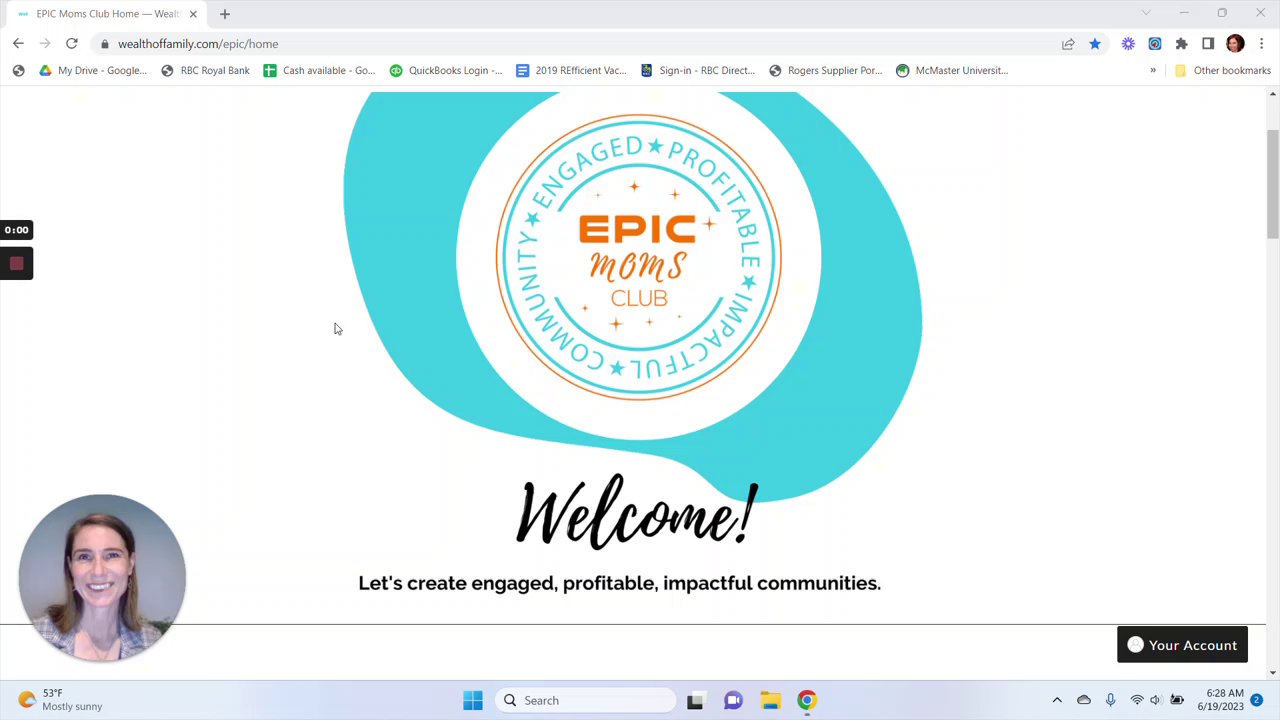
Task: Stop the screen recording red button
Action: (16, 264)
